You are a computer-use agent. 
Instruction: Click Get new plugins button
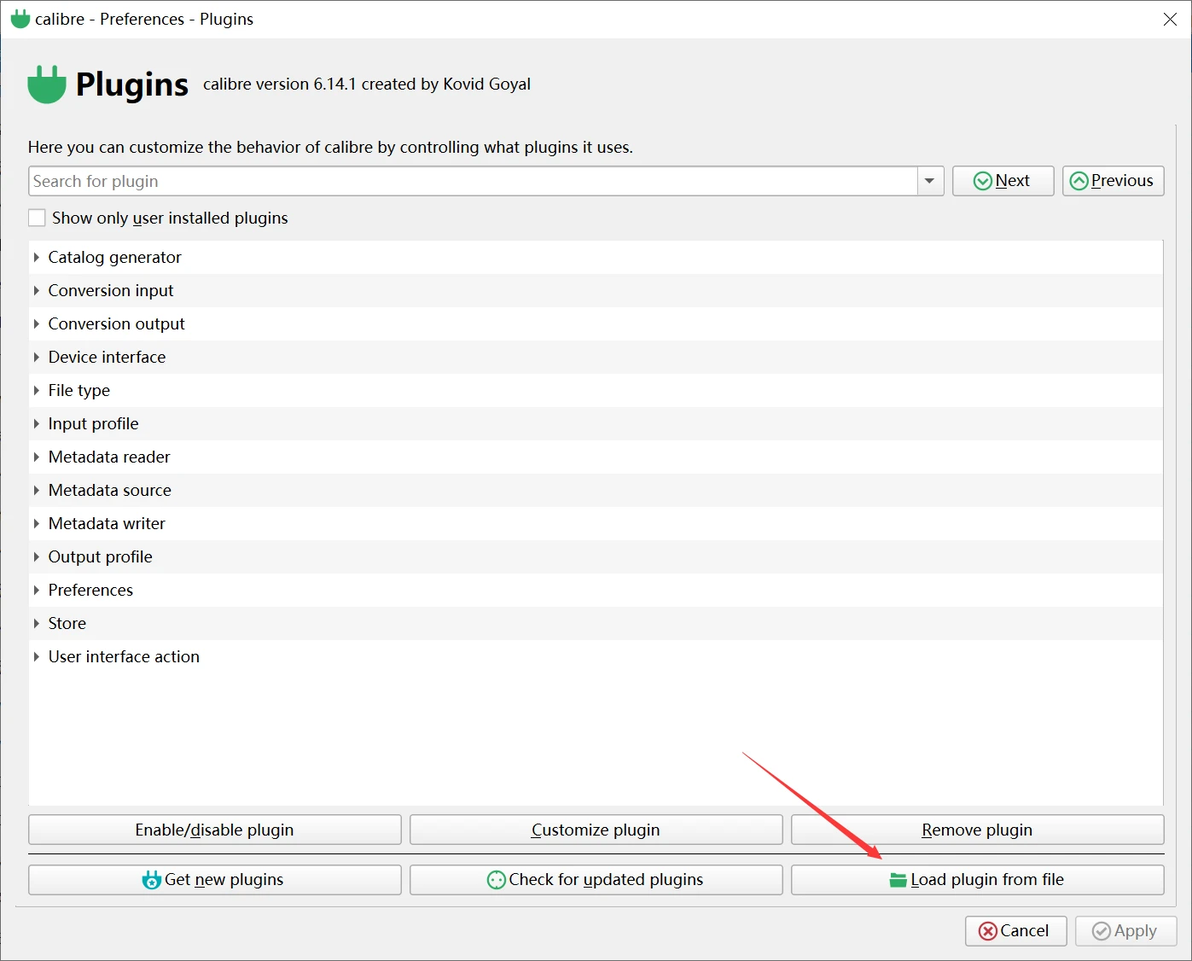point(214,880)
